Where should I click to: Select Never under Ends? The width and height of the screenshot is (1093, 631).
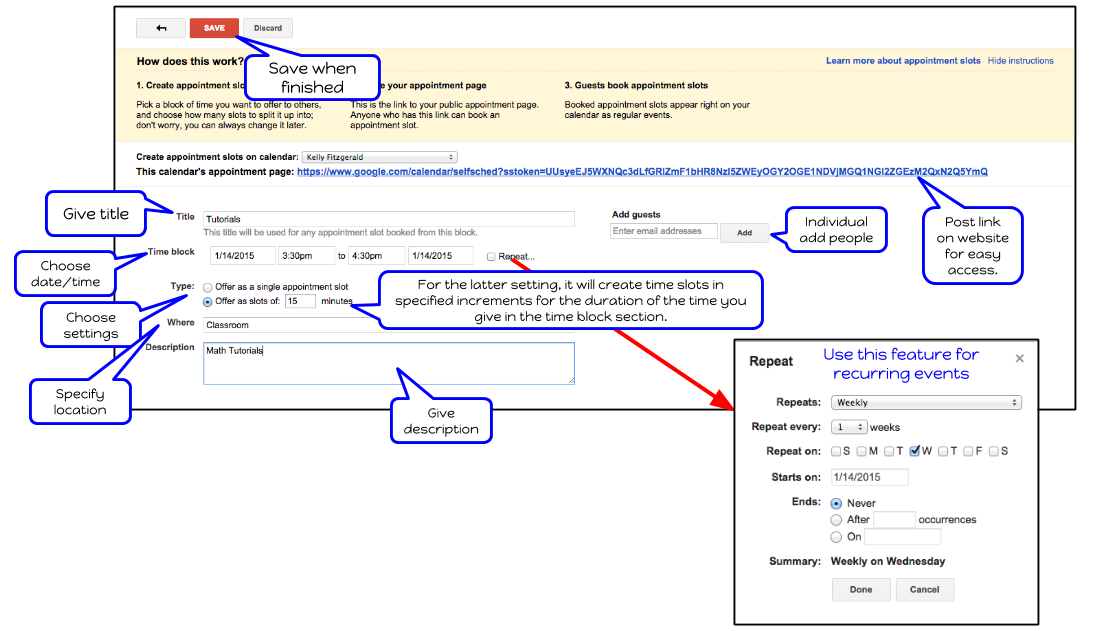[x=836, y=502]
